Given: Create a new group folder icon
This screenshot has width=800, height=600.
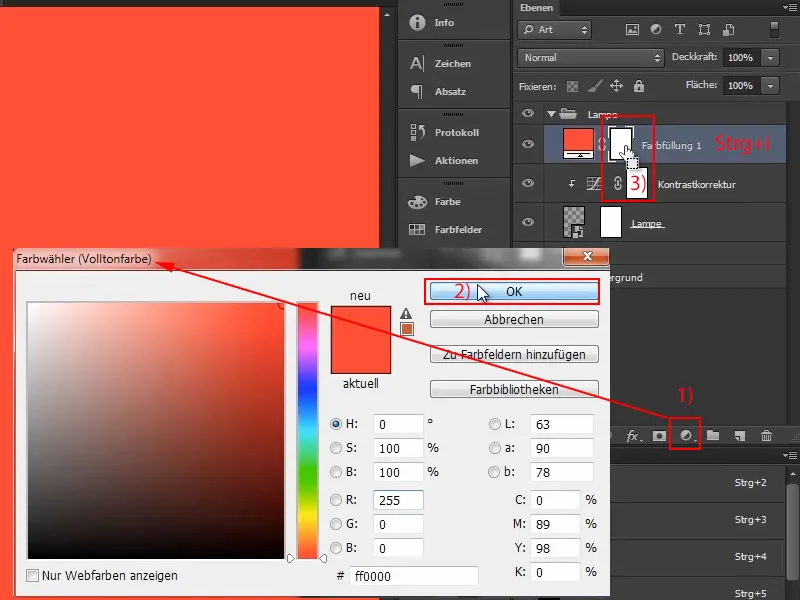Looking at the screenshot, I should click(713, 436).
